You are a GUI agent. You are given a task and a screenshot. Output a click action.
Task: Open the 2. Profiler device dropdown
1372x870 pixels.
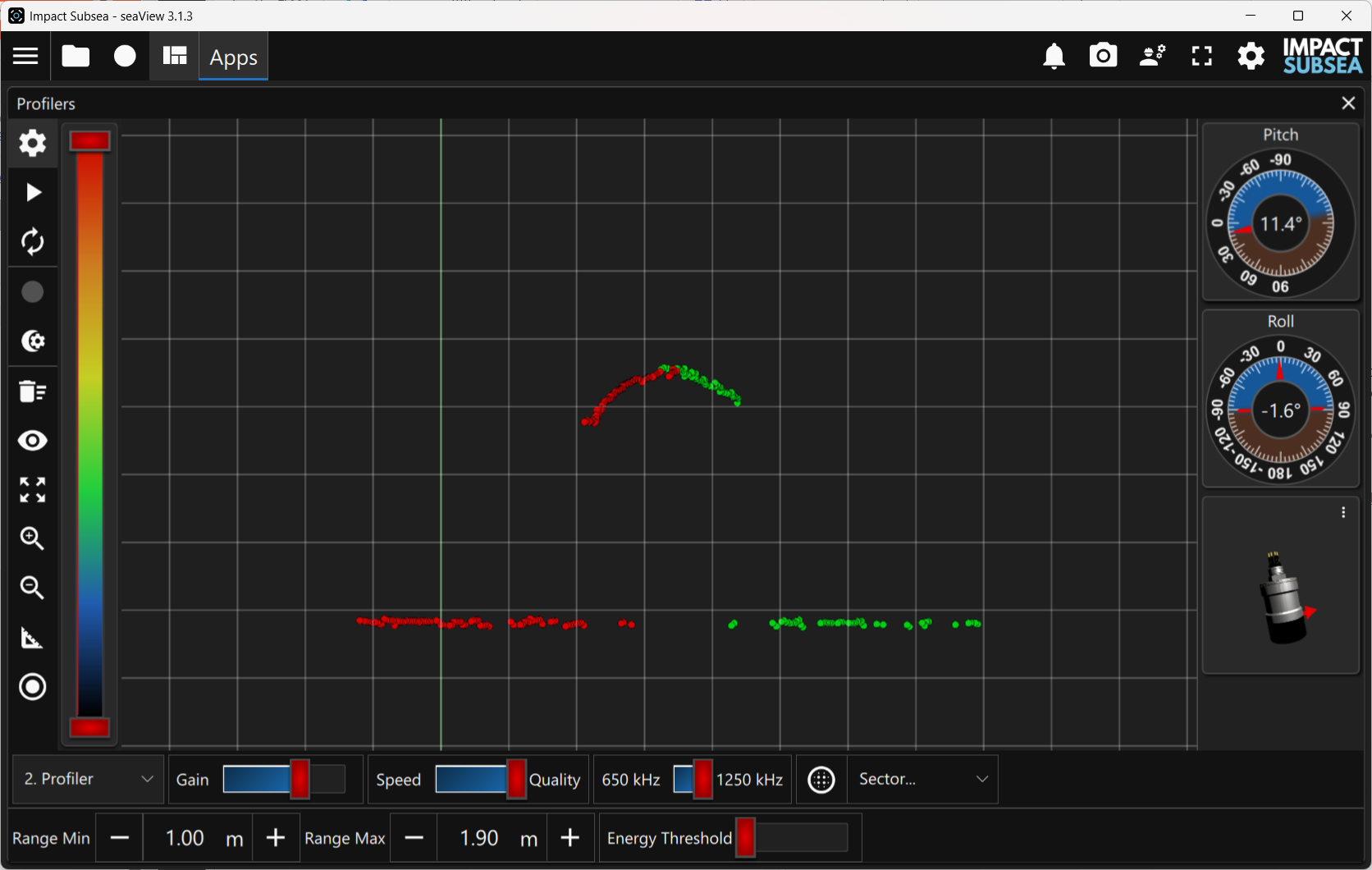pyautogui.click(x=89, y=779)
